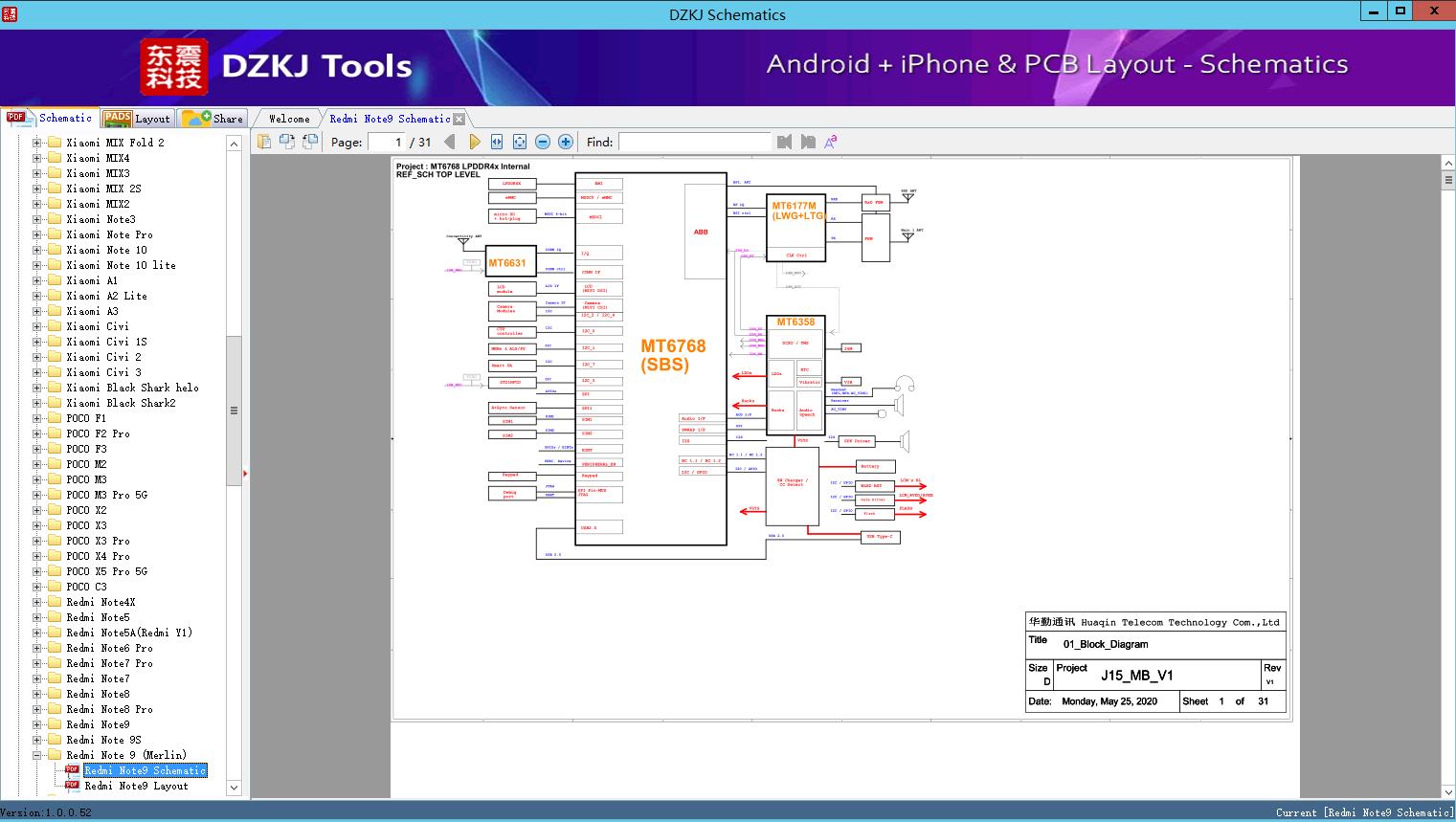Screen dimensions: 1456x822
Task: Click the MT6358 block label in the diagram
Action: (795, 322)
